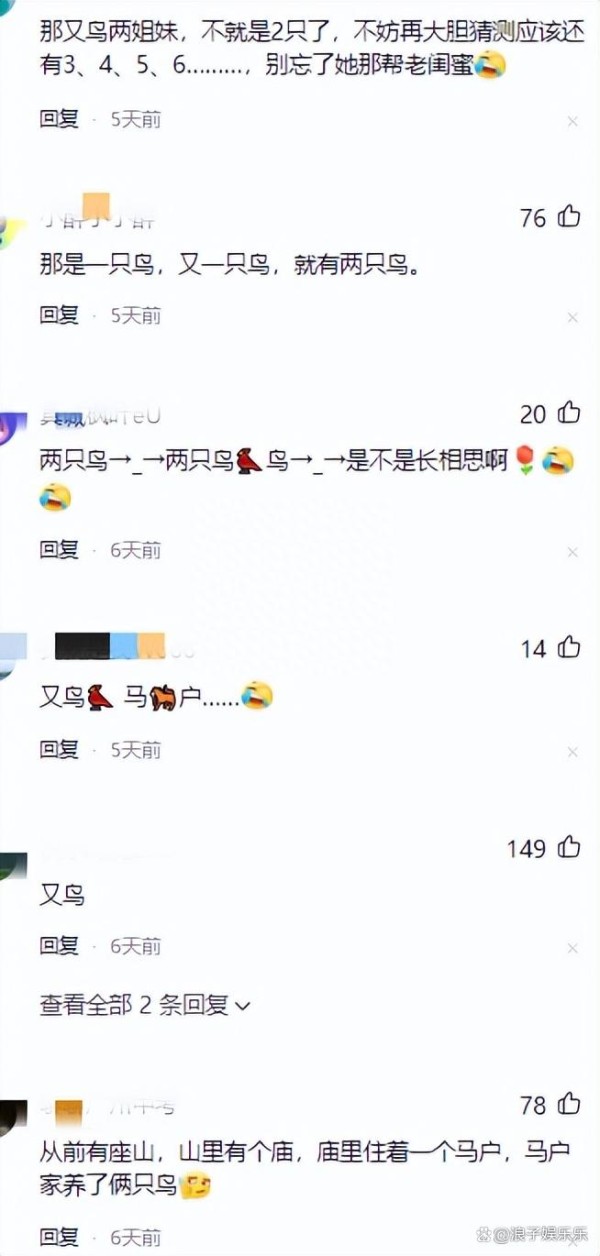Dismiss the top comment with its X icon

[572, 121]
